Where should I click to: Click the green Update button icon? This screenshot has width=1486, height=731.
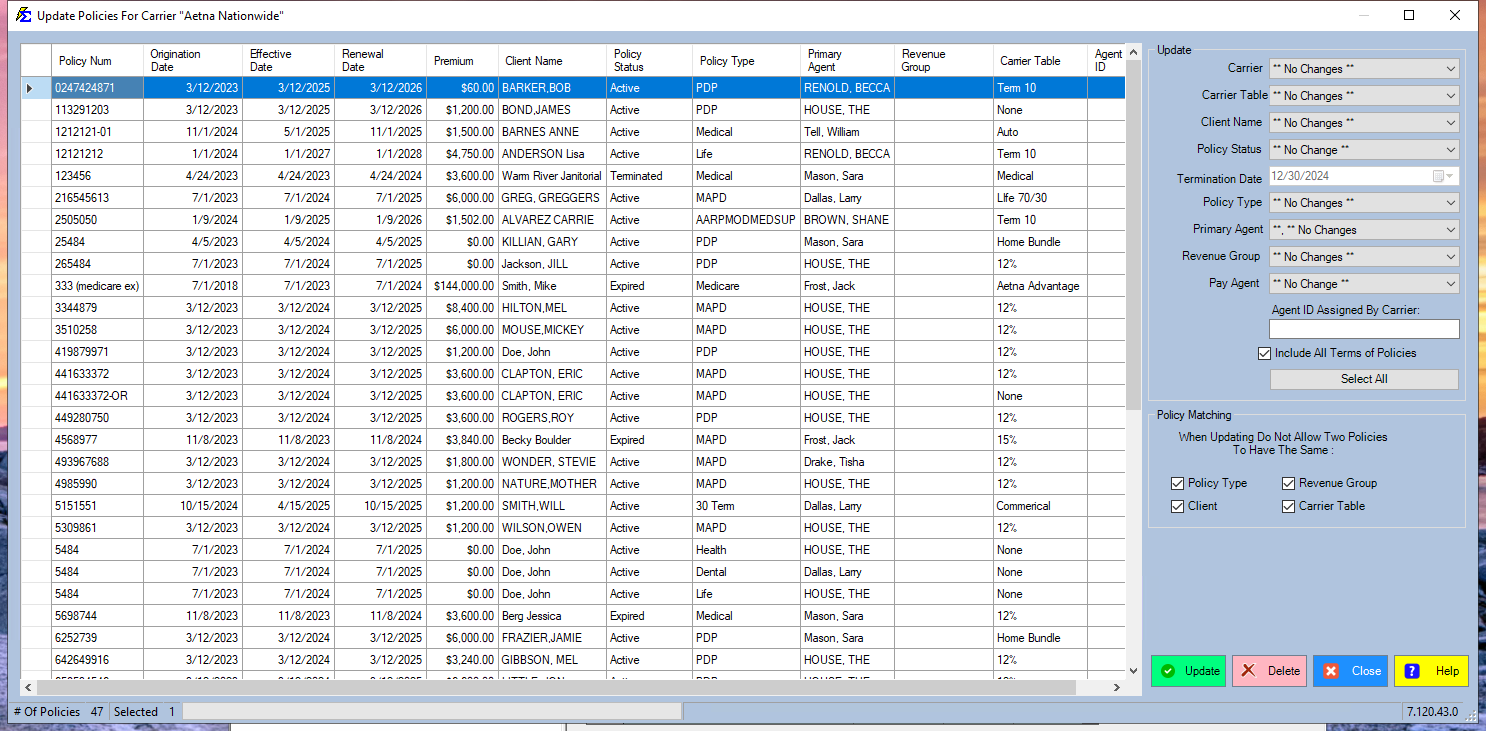(1168, 671)
